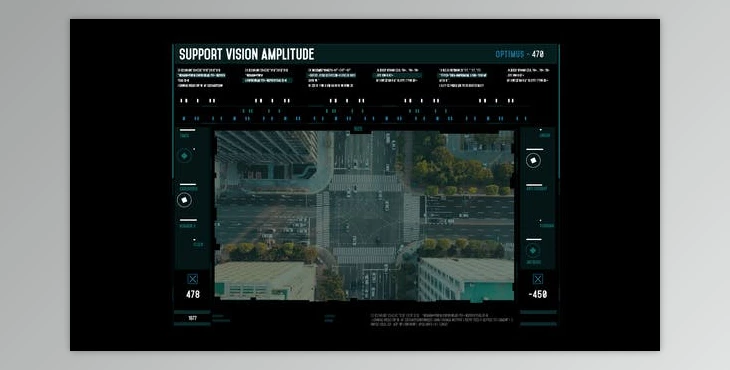Screen dimensions: 730x370
Task: Click the crossed box icon above -450
Action: click(x=538, y=279)
